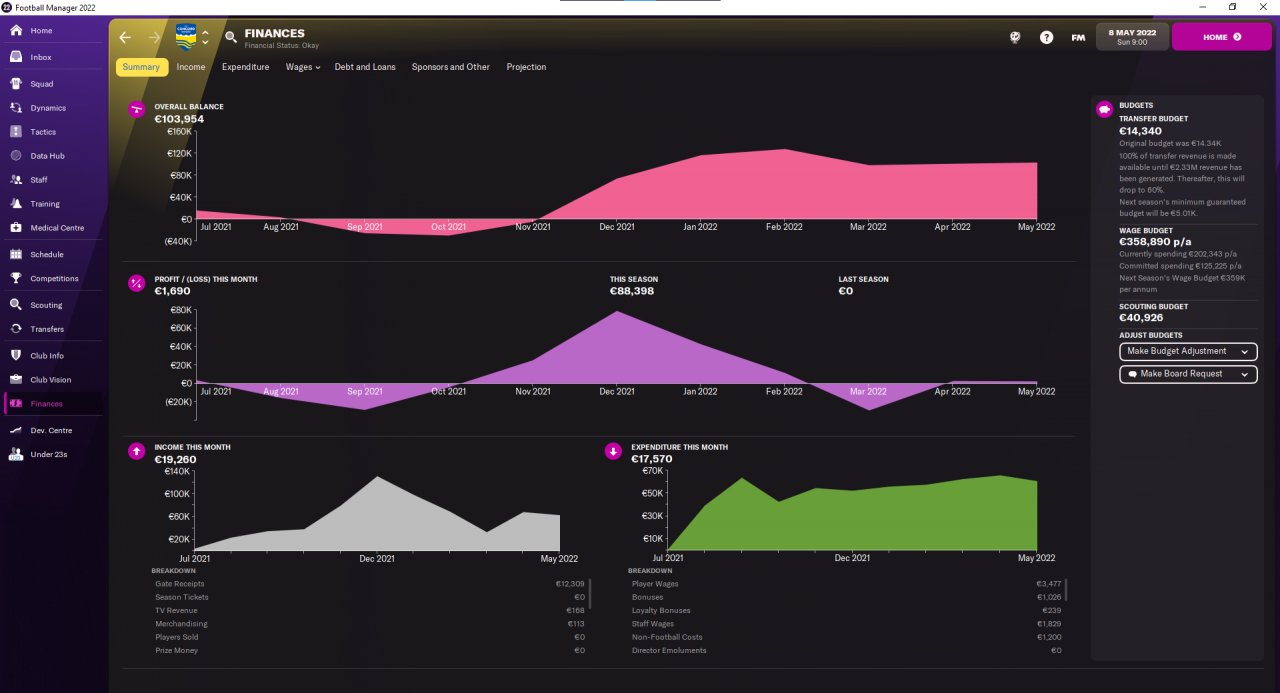Click the club switcher arrows beside badge
Image resolution: width=1280 pixels, height=693 pixels.
click(x=205, y=37)
